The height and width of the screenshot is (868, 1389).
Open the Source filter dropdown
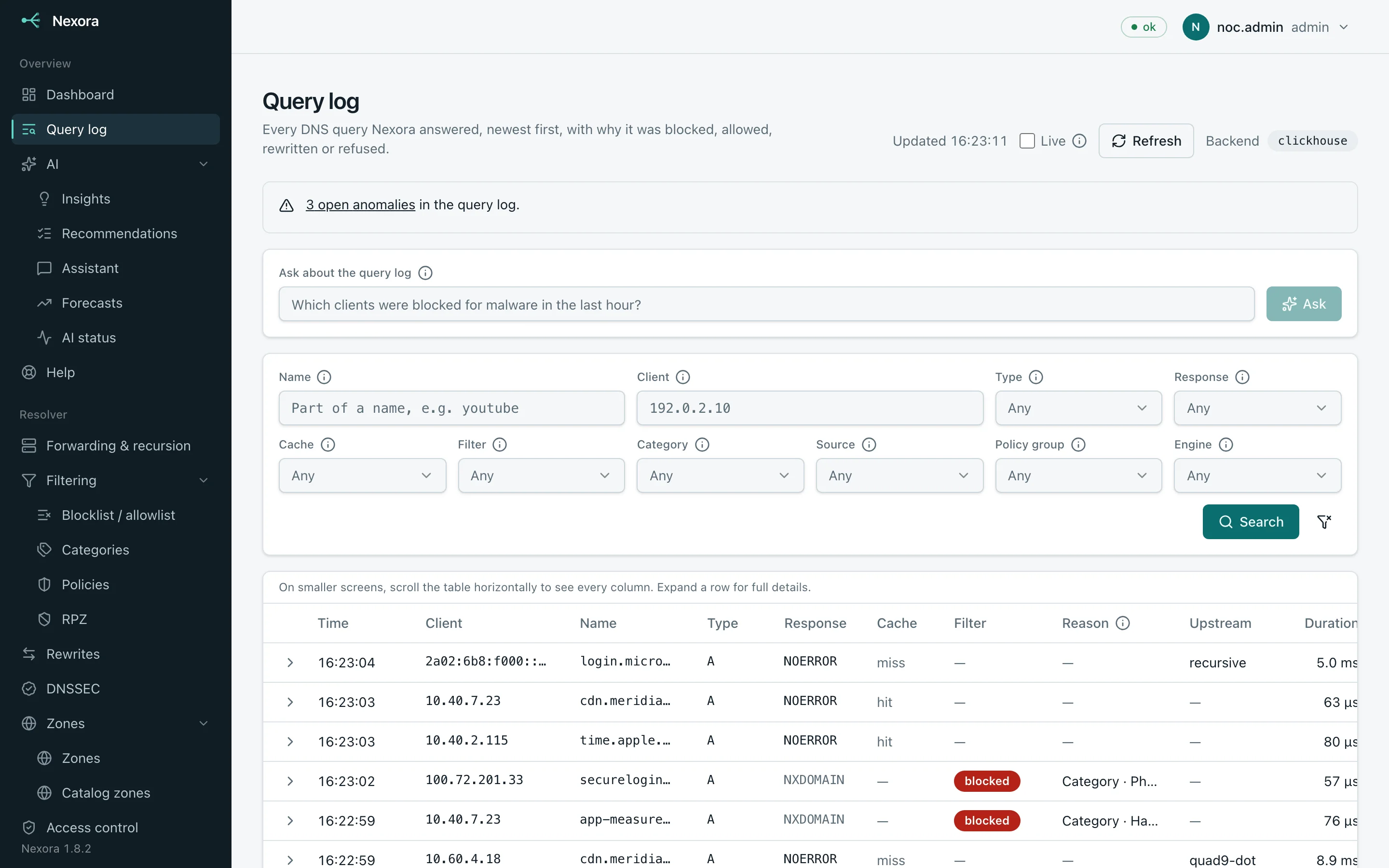tap(899, 475)
